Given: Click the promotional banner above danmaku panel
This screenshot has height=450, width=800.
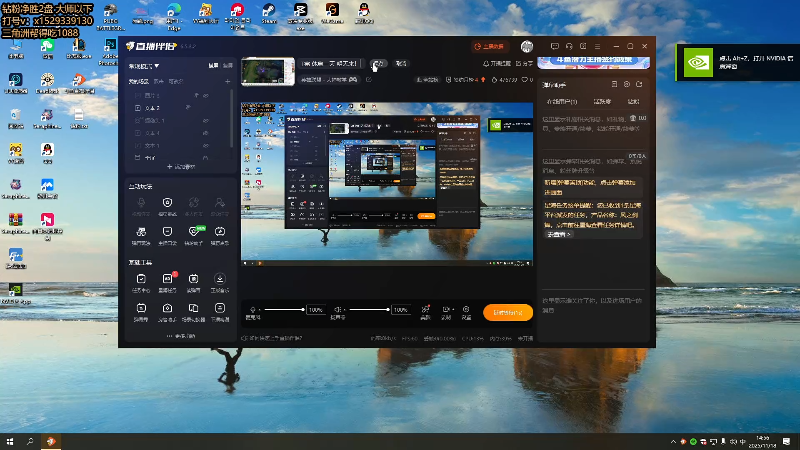Looking at the screenshot, I should click(593, 62).
